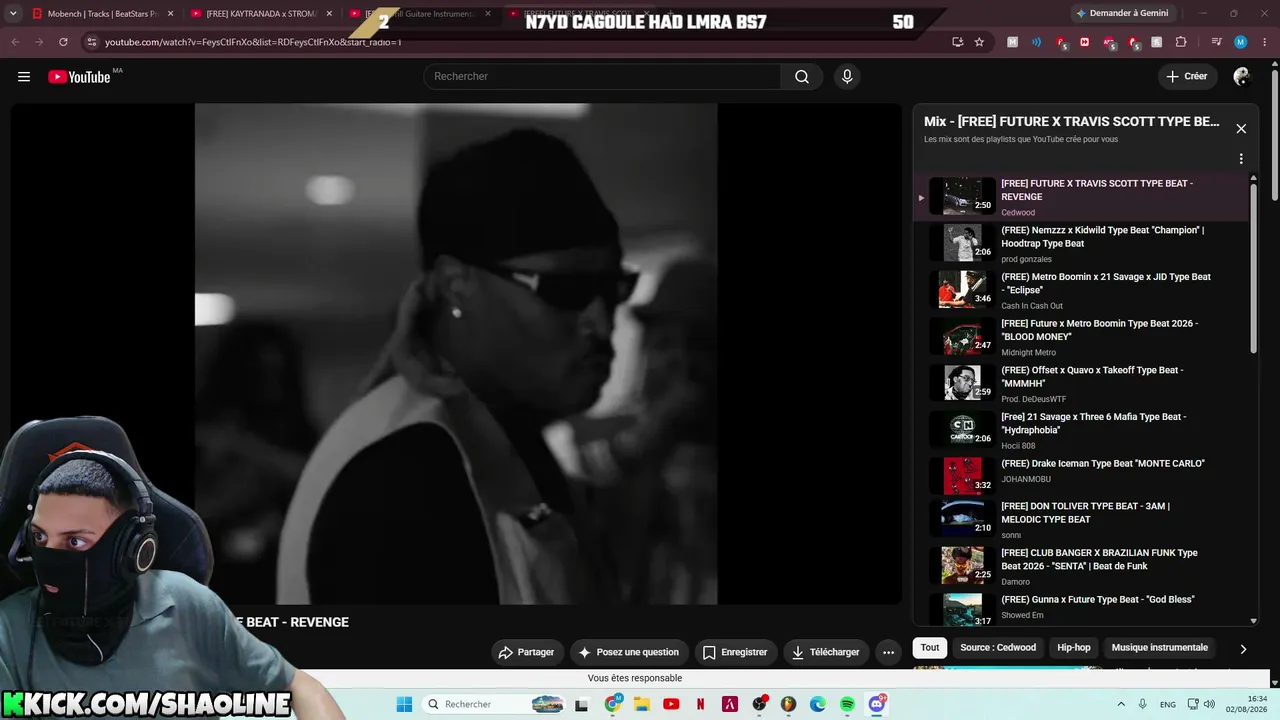Open the Windows Start menu
1280x720 pixels.
(404, 704)
